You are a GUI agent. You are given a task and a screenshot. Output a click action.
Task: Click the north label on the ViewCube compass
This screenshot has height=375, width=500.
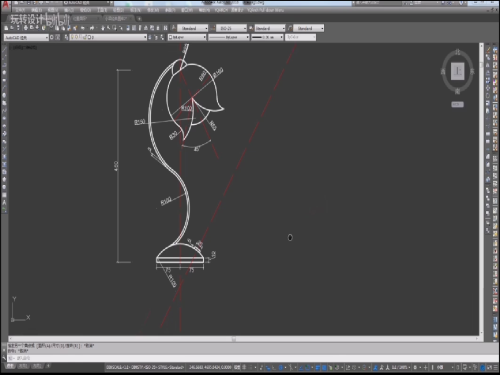point(458,52)
